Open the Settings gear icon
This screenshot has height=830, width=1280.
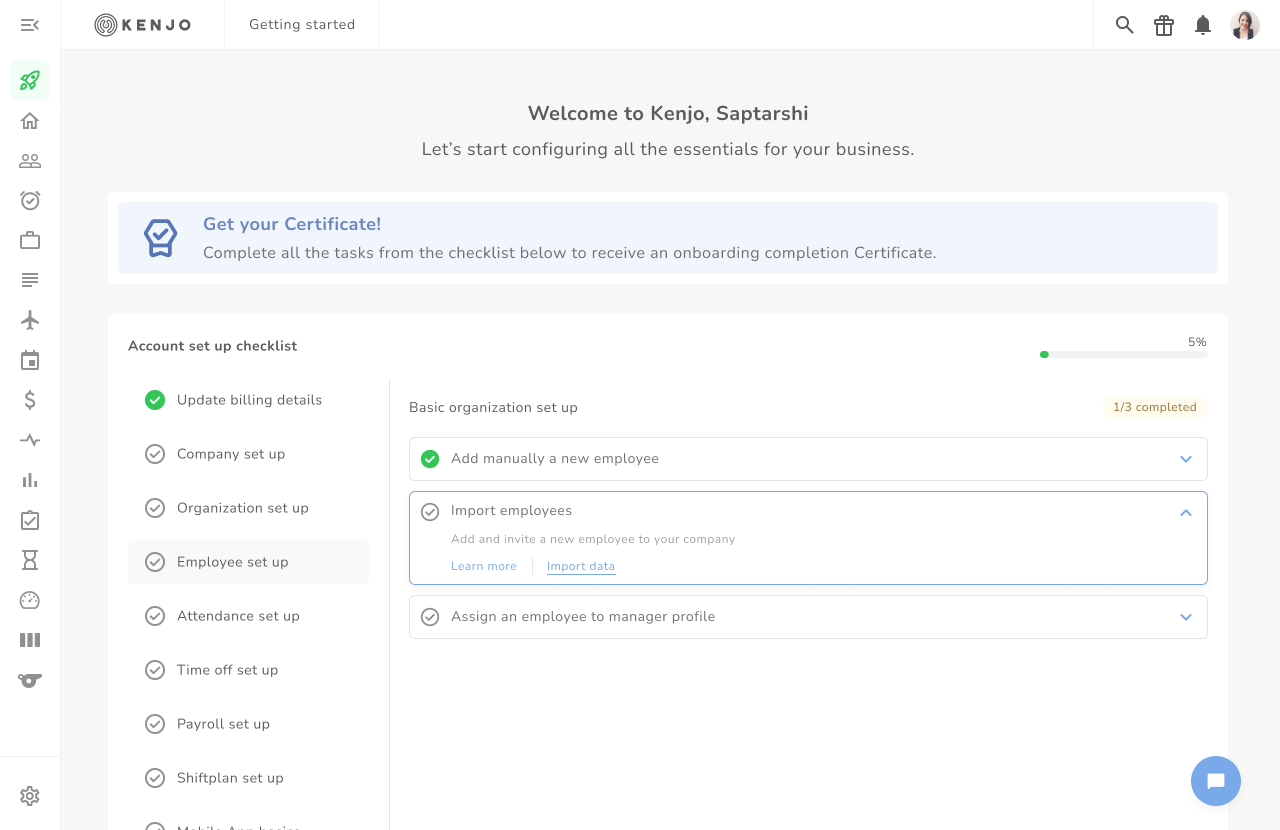[30, 796]
